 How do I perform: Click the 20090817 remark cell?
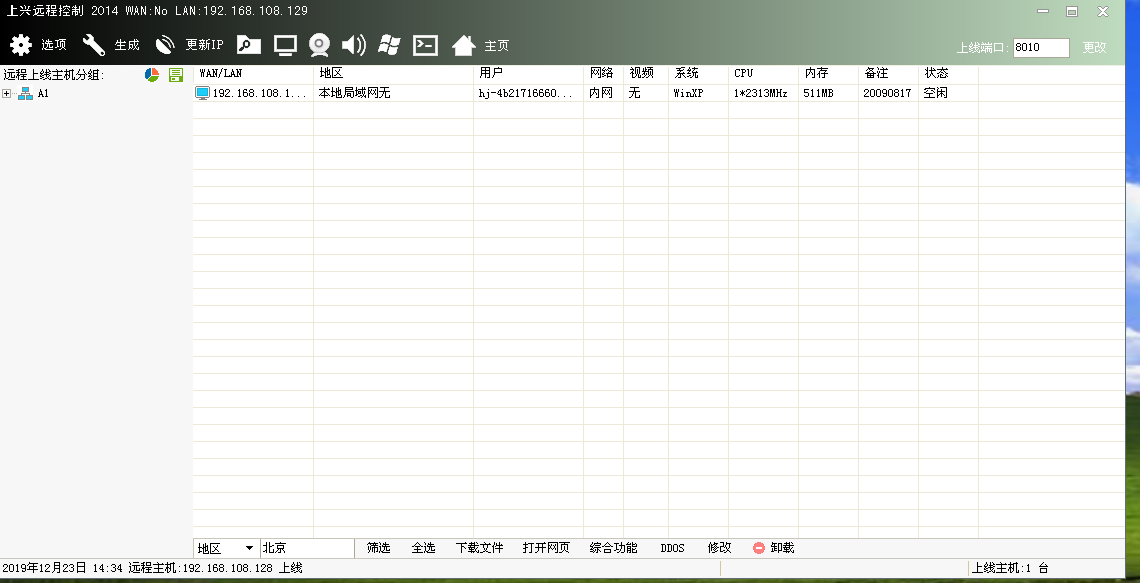887,93
